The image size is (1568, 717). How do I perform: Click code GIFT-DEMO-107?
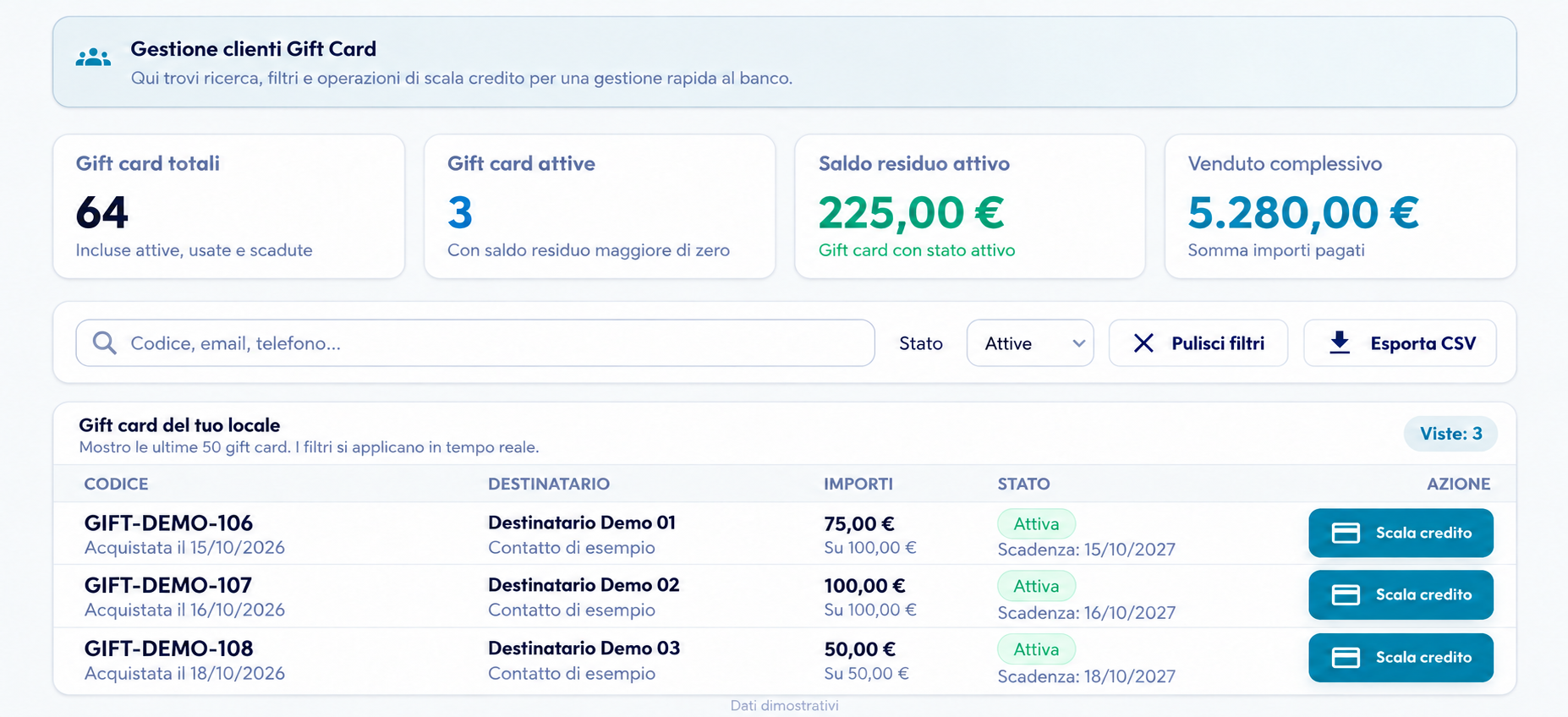[168, 585]
